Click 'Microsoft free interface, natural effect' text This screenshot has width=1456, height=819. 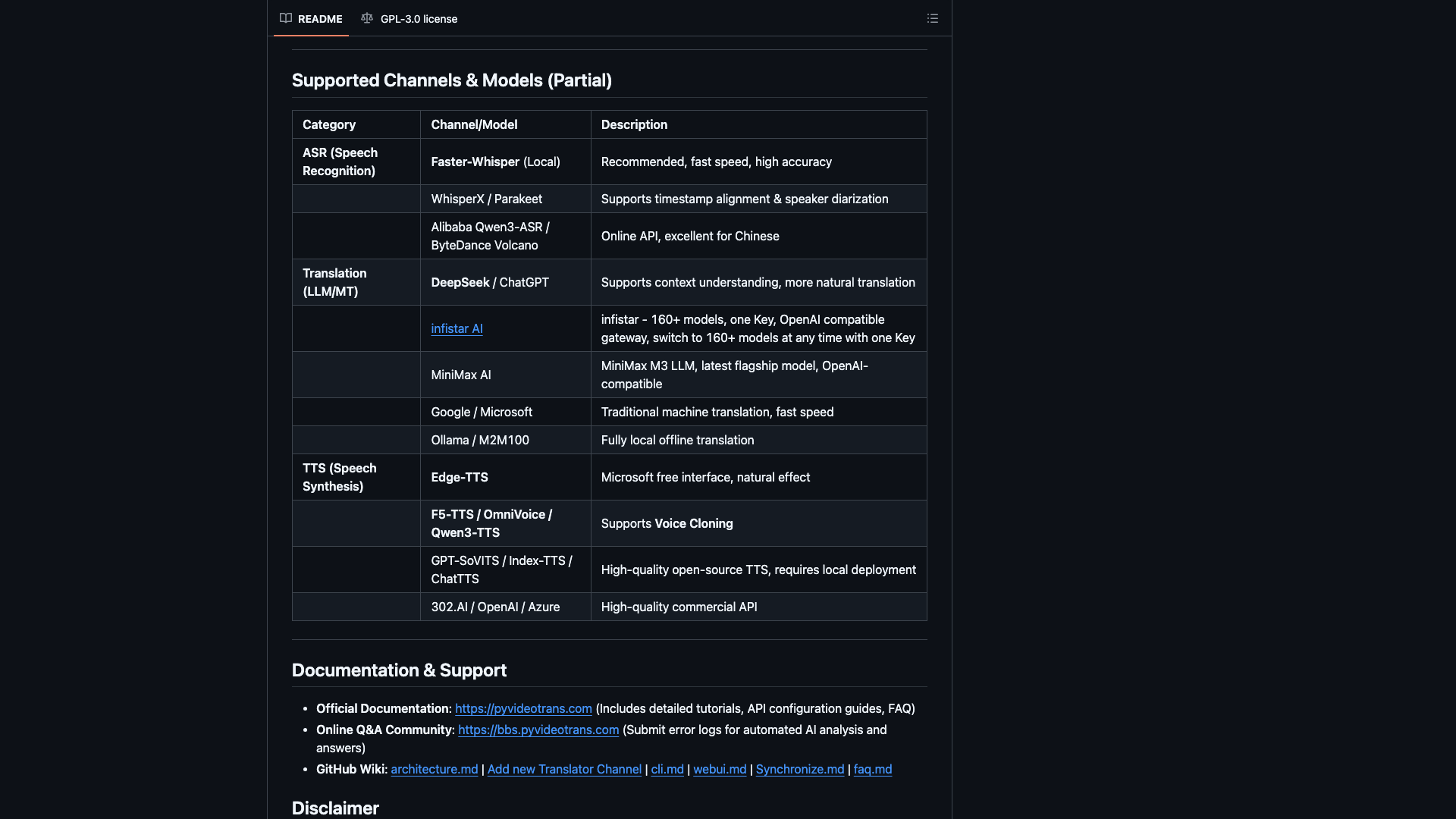705,477
